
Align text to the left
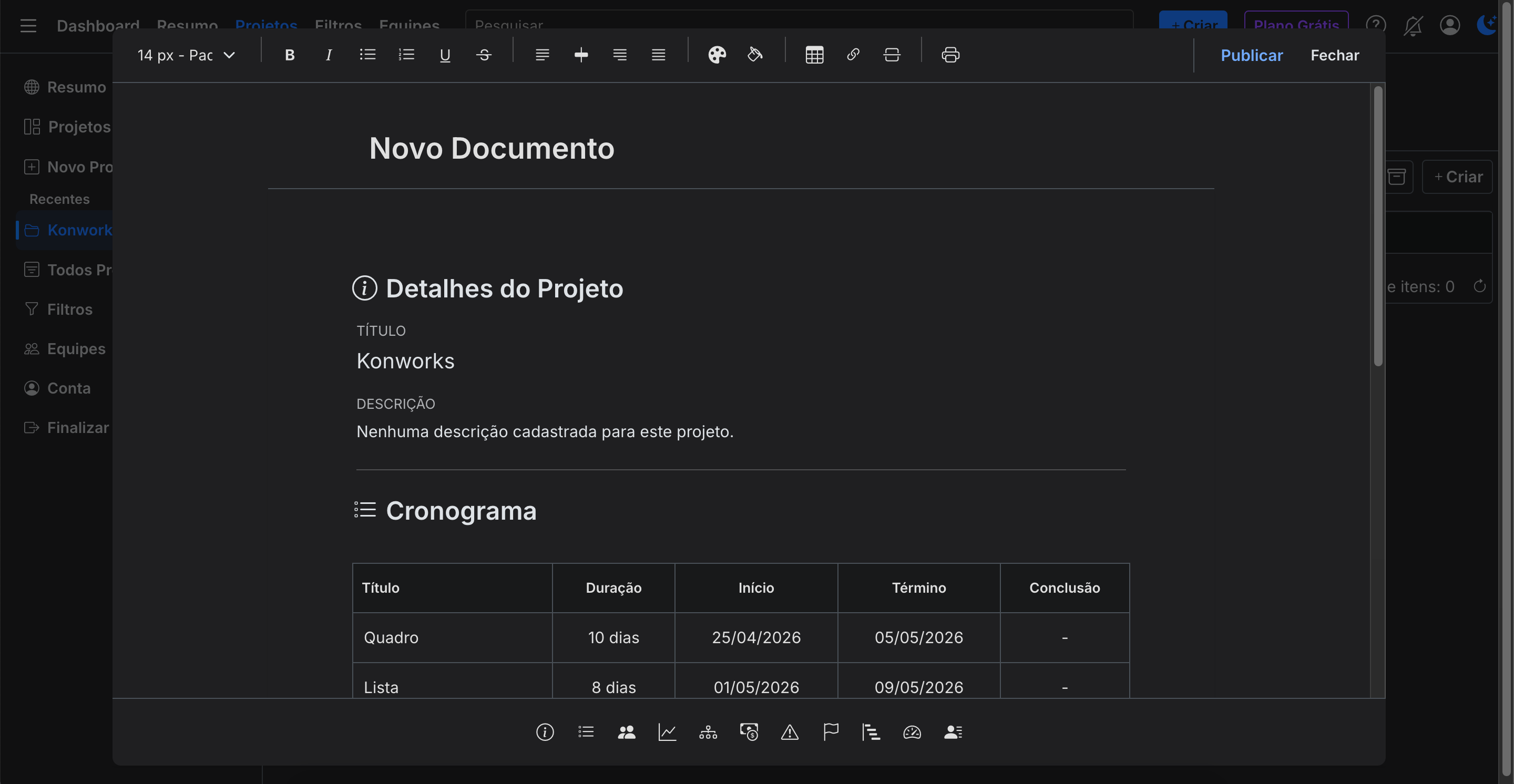pos(542,55)
